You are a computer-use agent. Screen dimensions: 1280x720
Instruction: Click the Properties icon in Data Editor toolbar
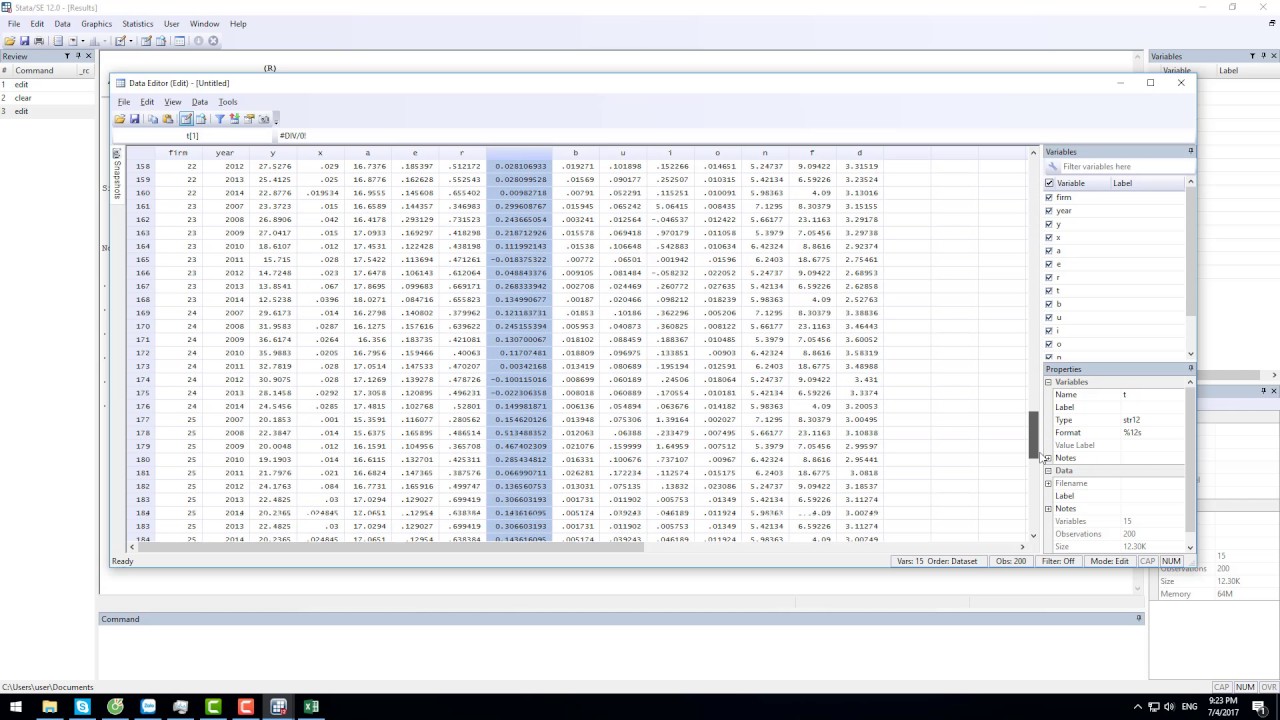pyautogui.click(x=249, y=119)
